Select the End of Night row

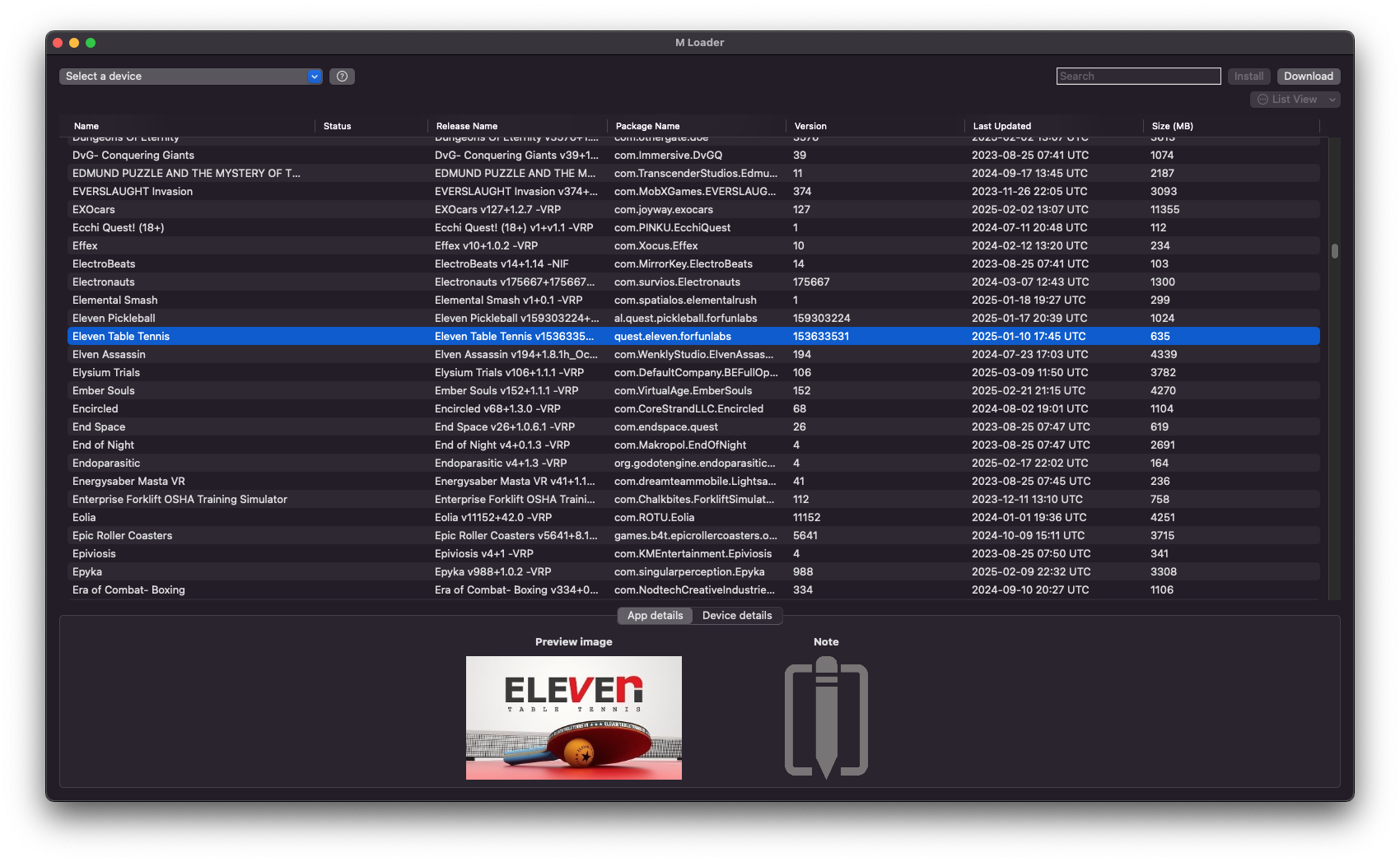pos(693,445)
